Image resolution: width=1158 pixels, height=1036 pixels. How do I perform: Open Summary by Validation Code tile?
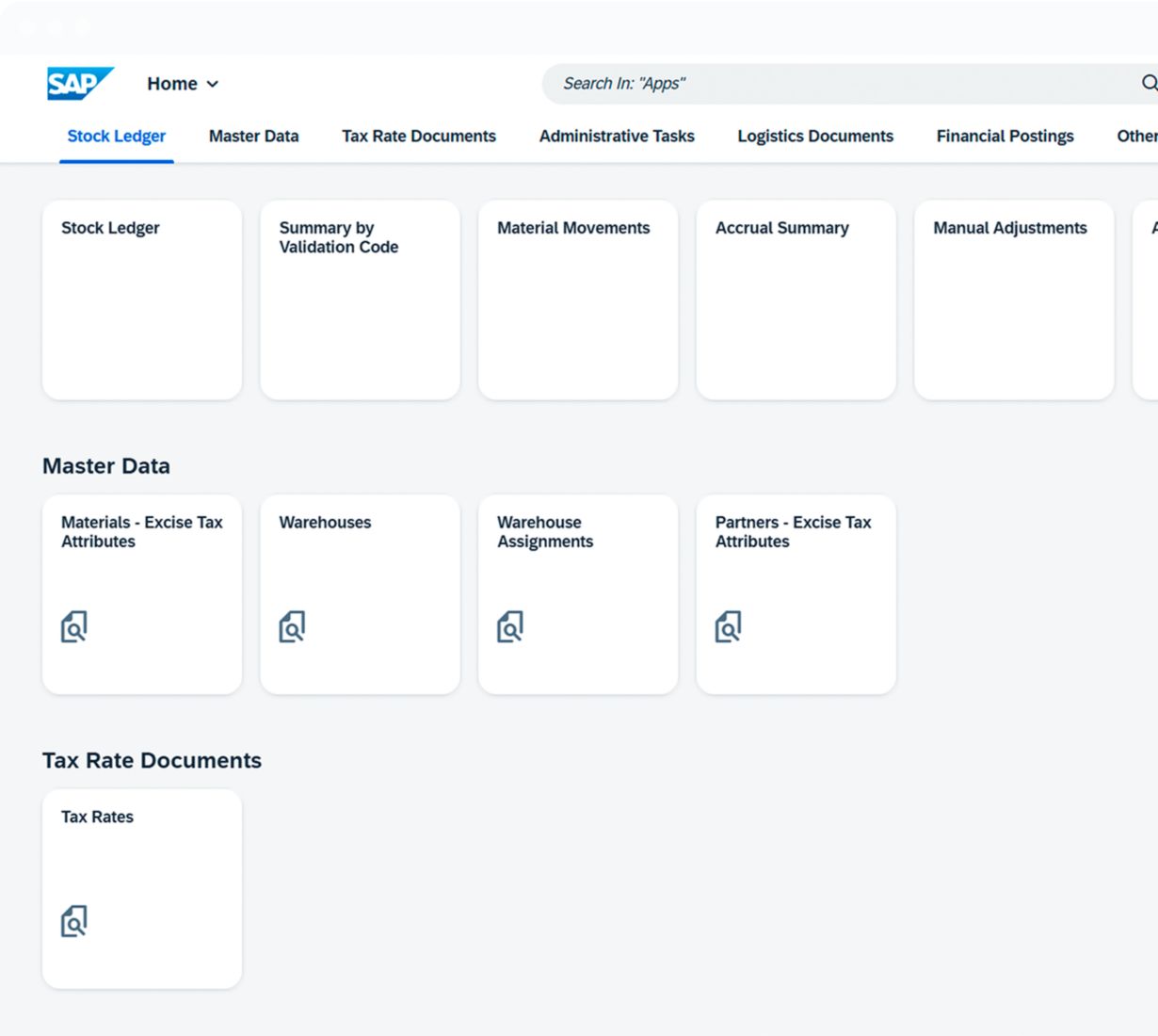click(x=360, y=299)
